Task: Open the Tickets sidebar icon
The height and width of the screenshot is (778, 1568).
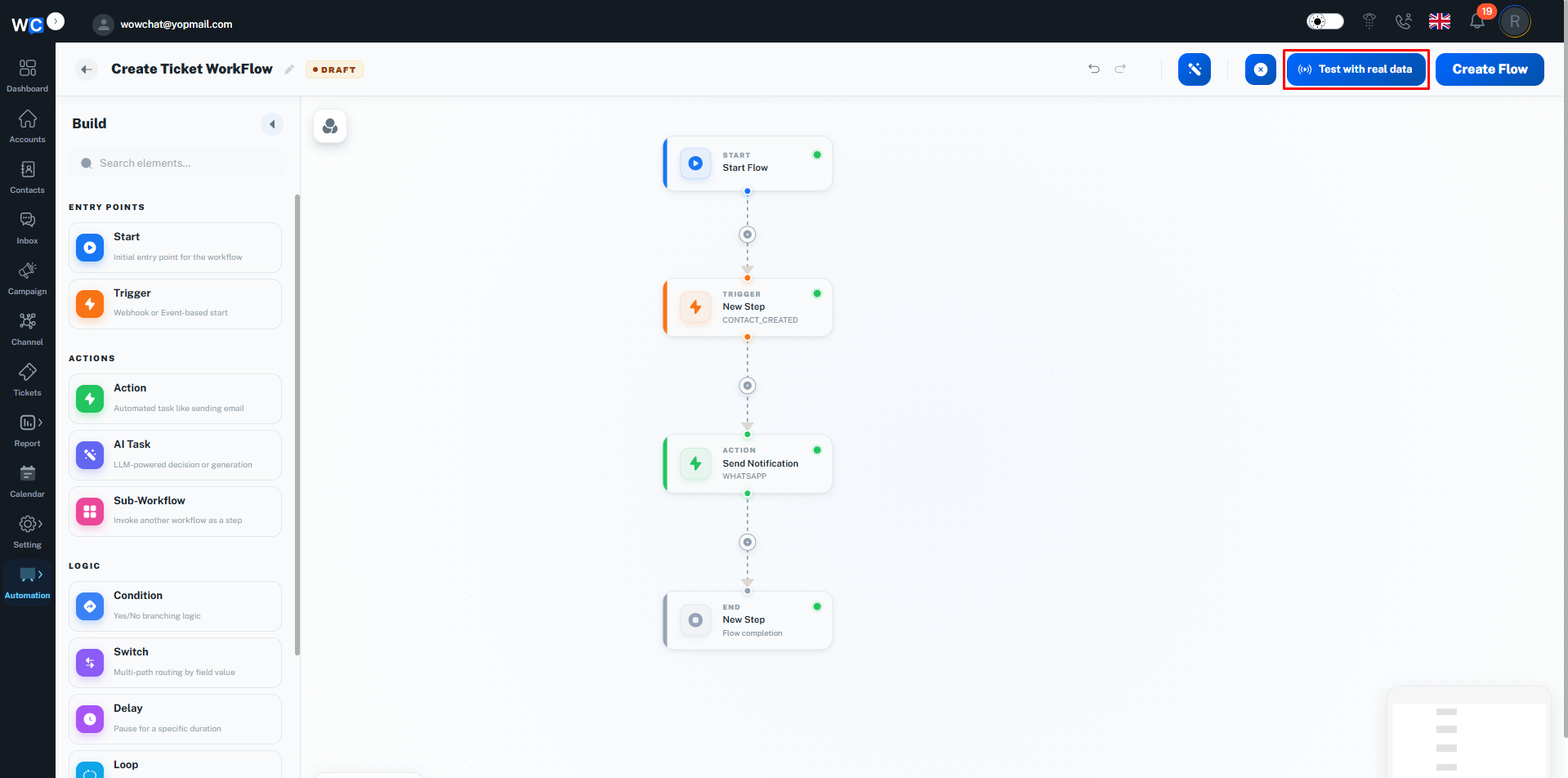Action: tap(27, 380)
